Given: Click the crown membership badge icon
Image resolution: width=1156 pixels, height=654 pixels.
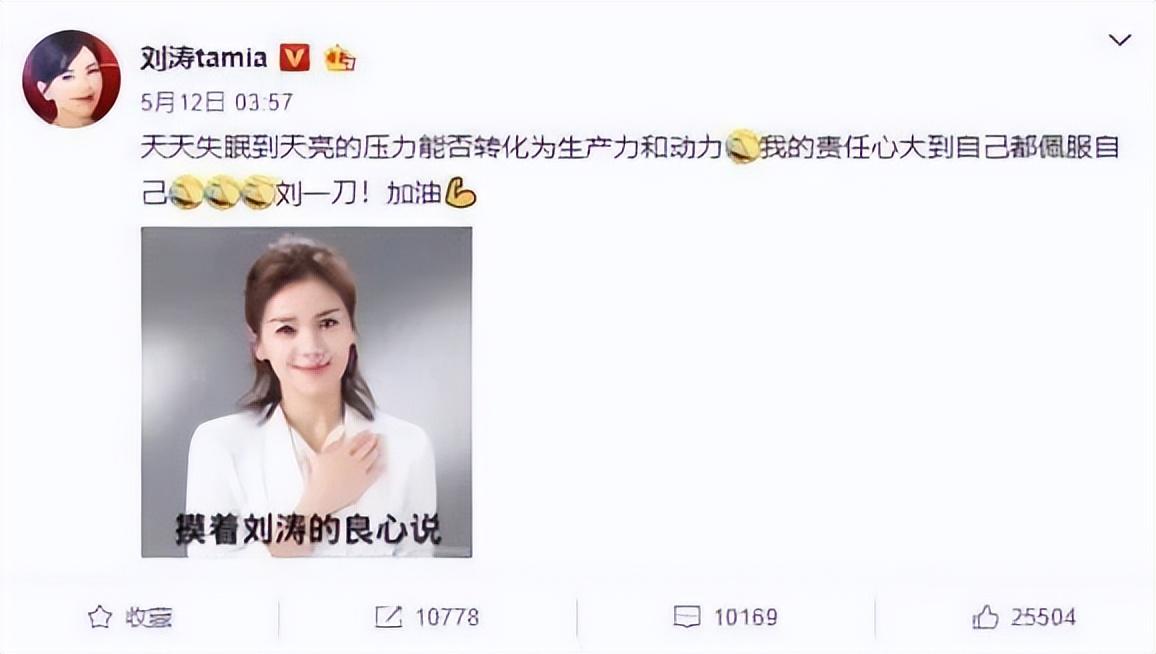Looking at the screenshot, I should (340, 58).
